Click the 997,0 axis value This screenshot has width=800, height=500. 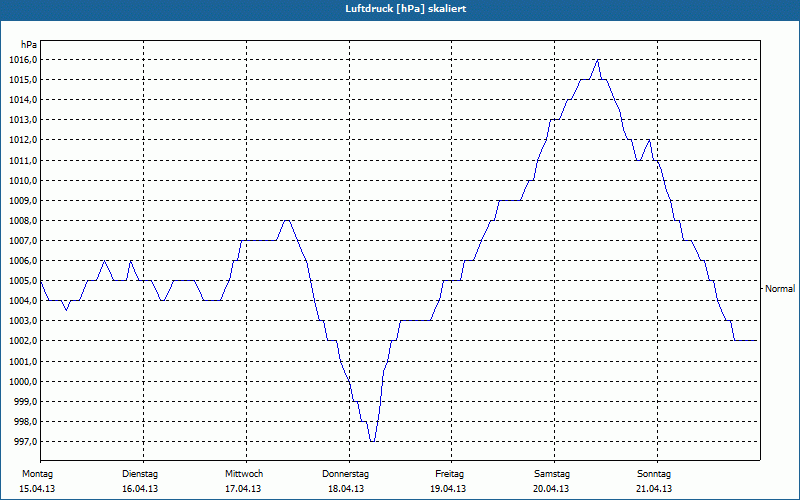tap(25, 441)
